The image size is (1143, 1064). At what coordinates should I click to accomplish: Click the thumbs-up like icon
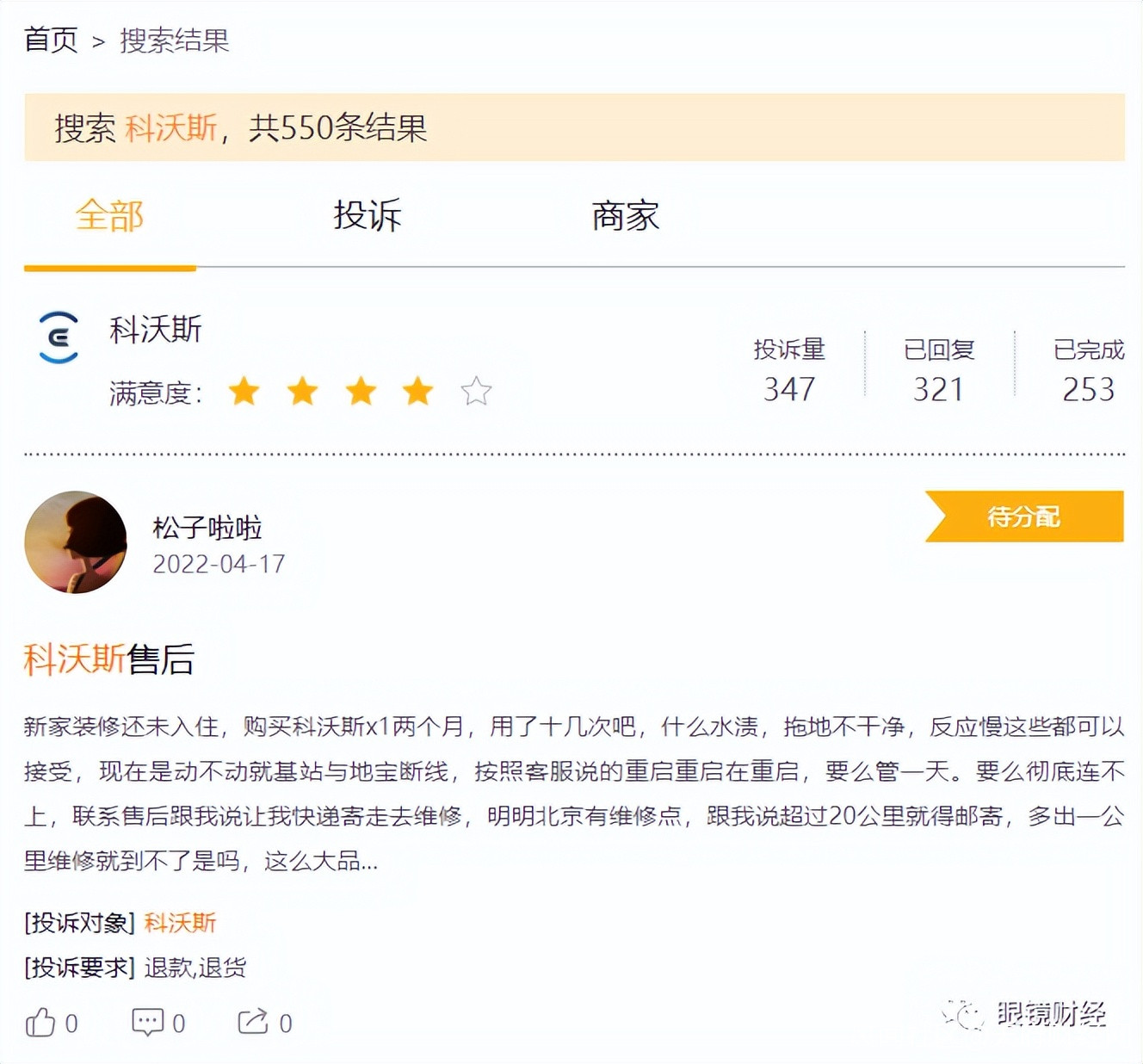coord(40,1023)
